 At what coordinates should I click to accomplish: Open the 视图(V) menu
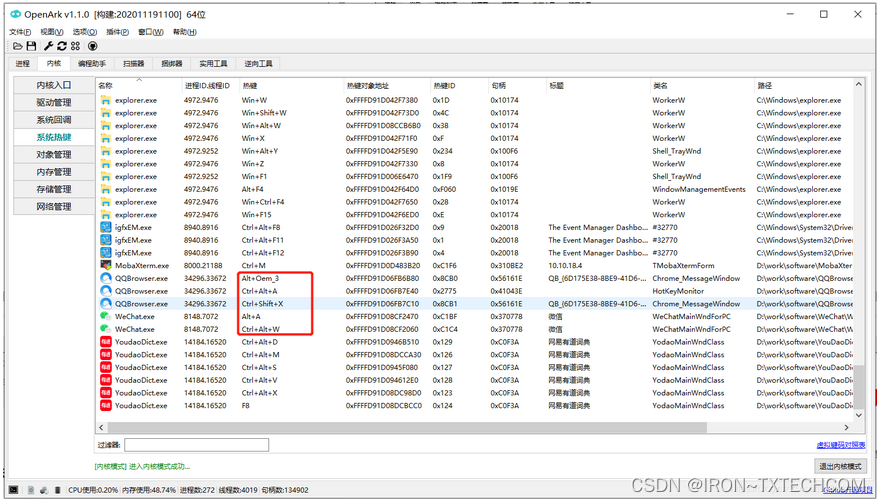52,32
